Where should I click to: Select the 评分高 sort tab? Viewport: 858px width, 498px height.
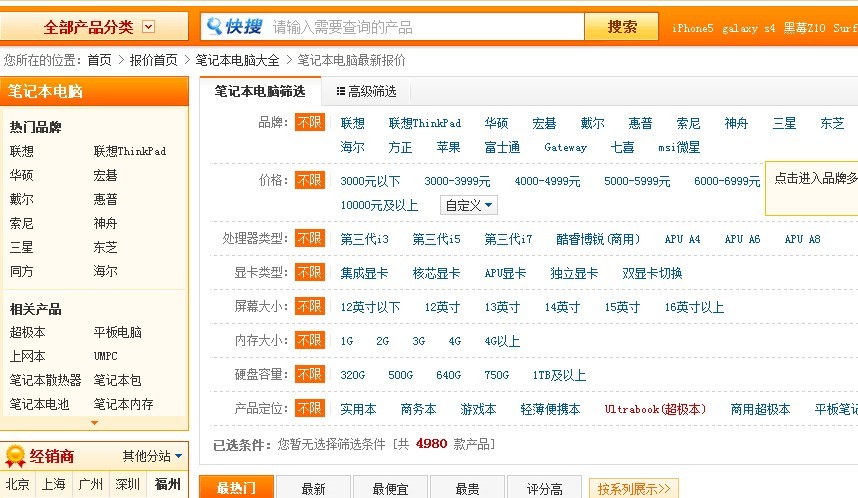(x=543, y=488)
